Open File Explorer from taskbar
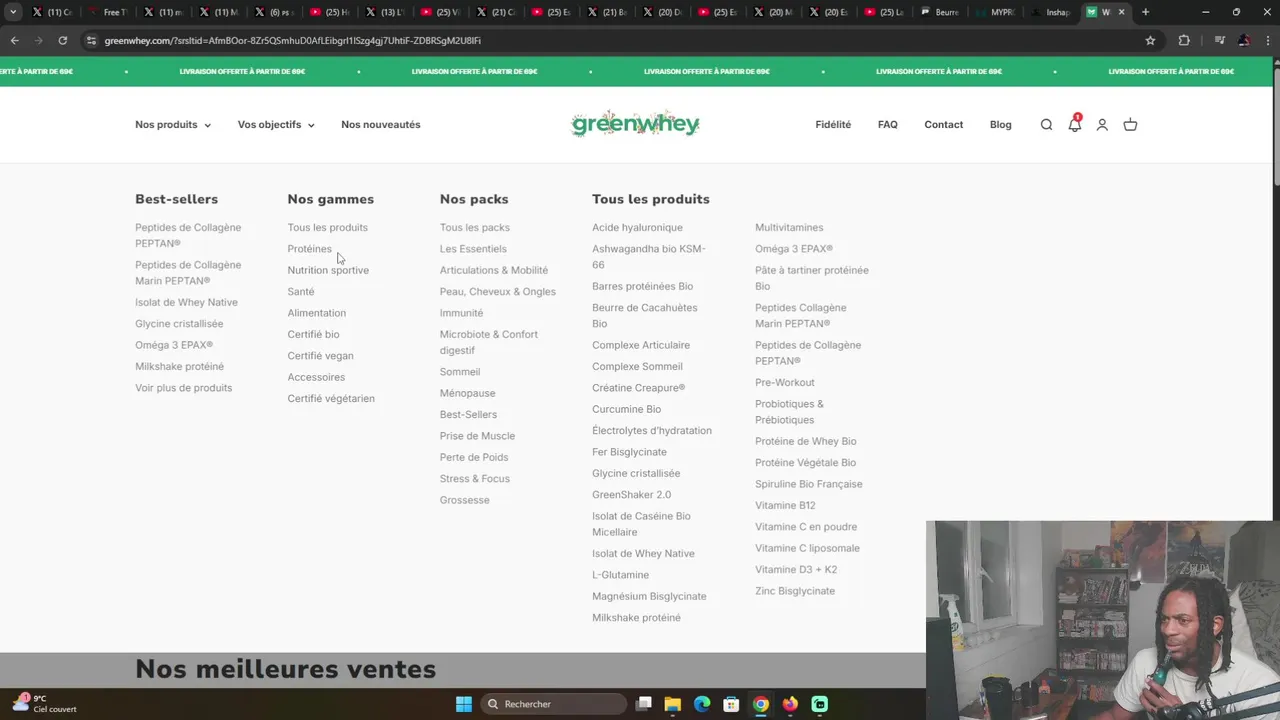The height and width of the screenshot is (720, 1280). [x=673, y=704]
